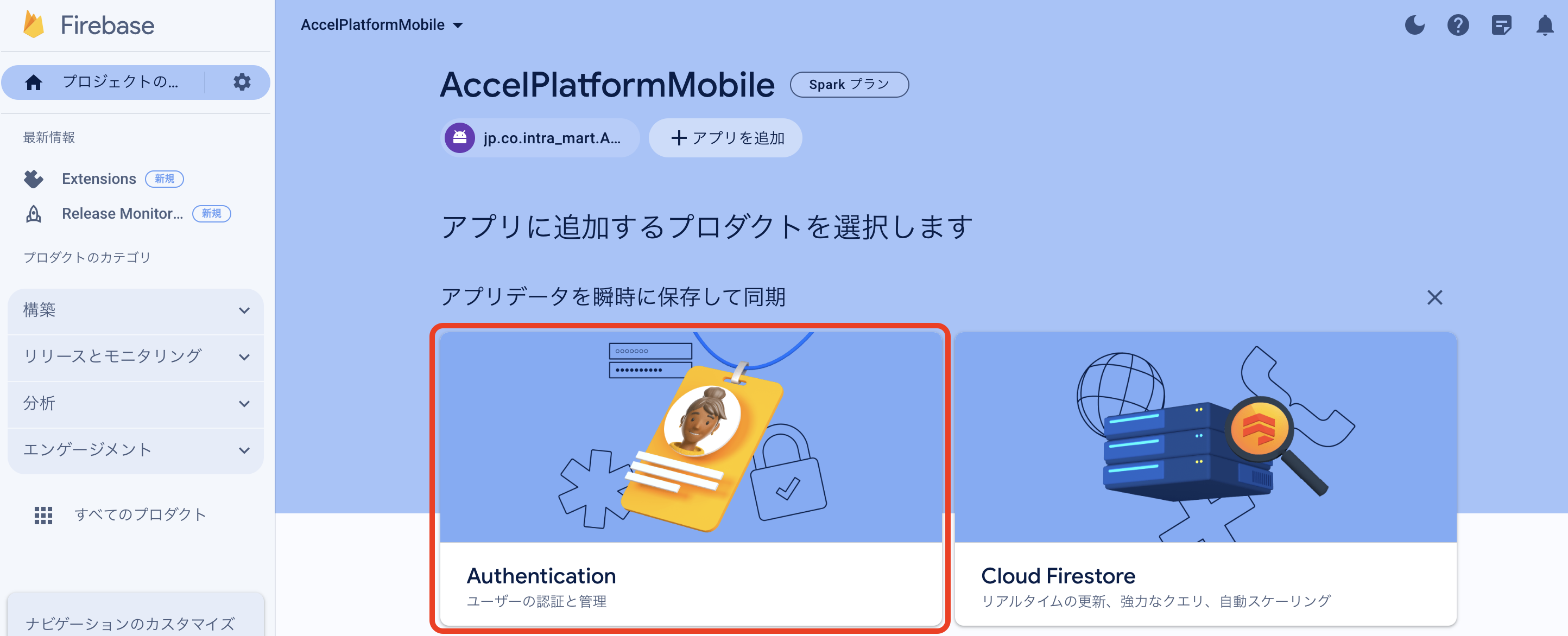Expand the エンゲージメント category
Screen dimensions: 1568x636
(x=135, y=450)
